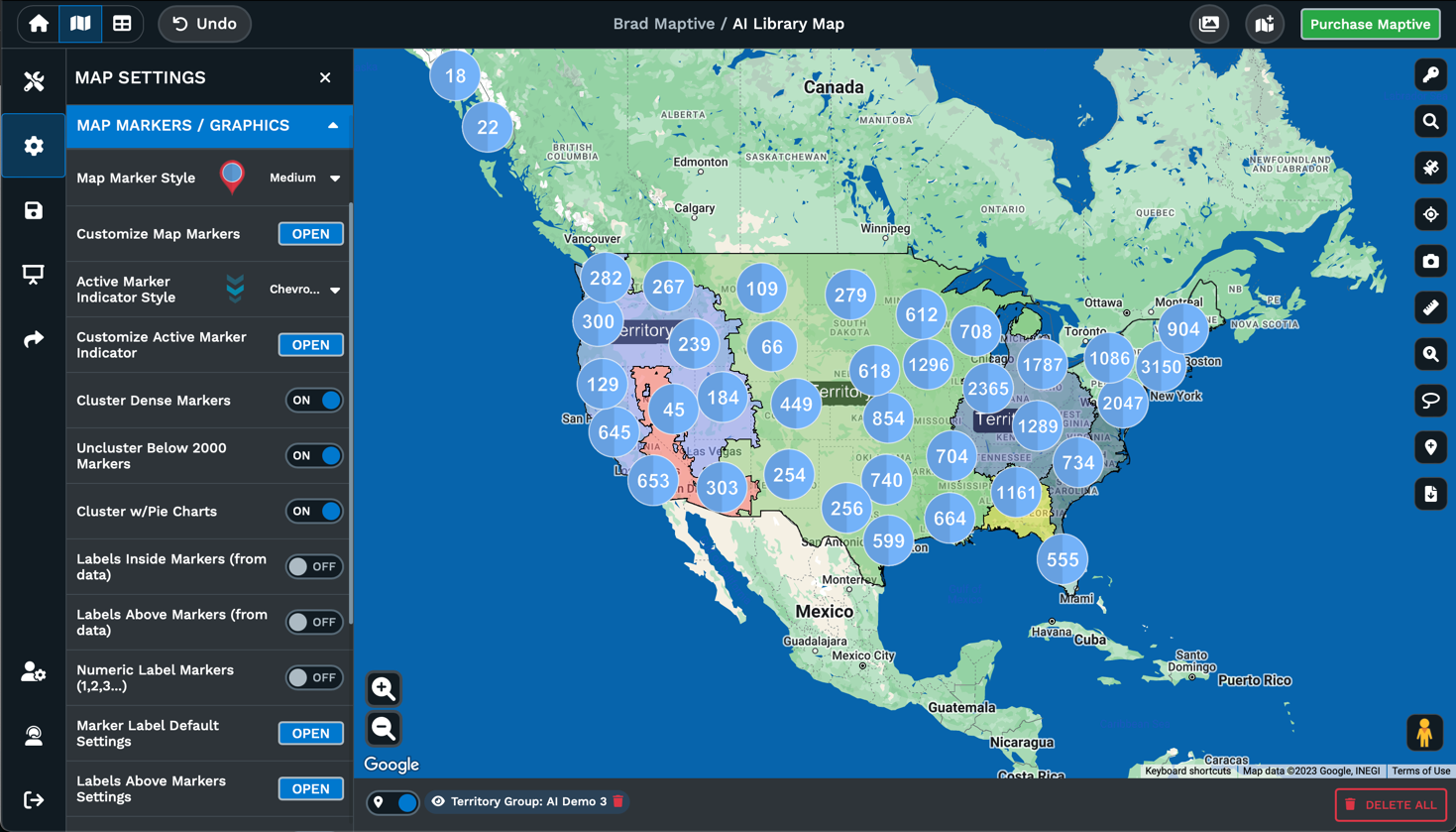Screen dimensions: 1456x832
Task: Turn off Cluster Dense Markers toggle
Action: tap(314, 401)
